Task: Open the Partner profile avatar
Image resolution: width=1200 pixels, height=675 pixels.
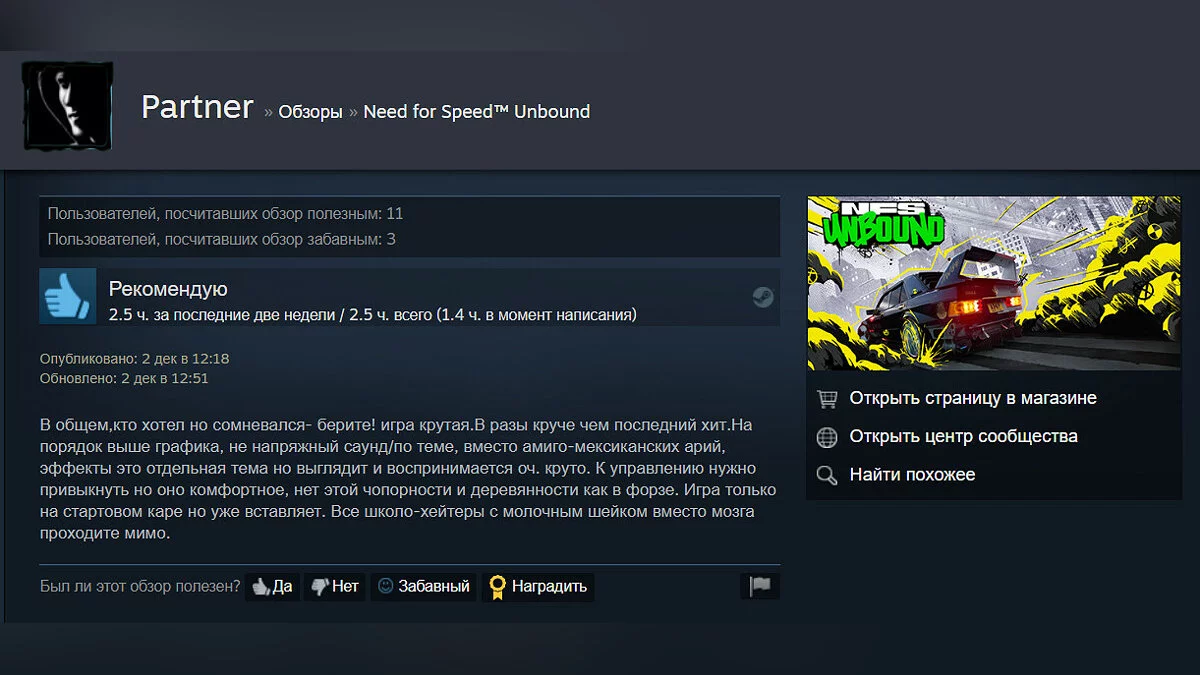Action: tap(68, 106)
